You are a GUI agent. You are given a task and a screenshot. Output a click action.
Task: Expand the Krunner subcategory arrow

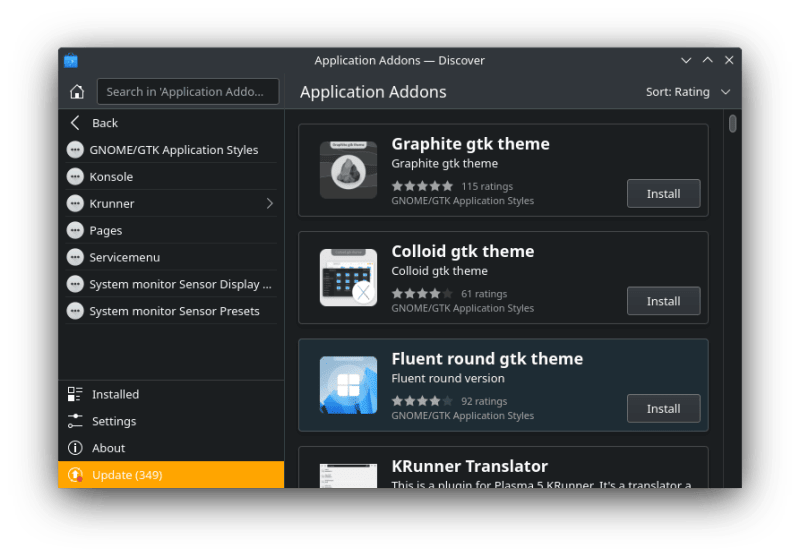click(270, 204)
